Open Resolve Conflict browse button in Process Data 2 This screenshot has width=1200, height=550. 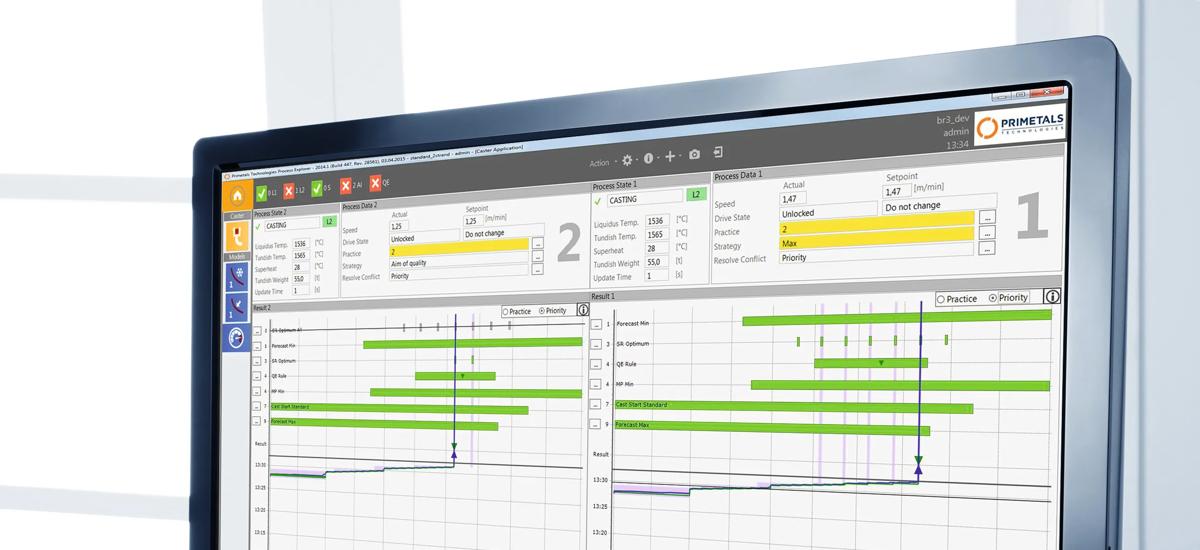tap(537, 270)
